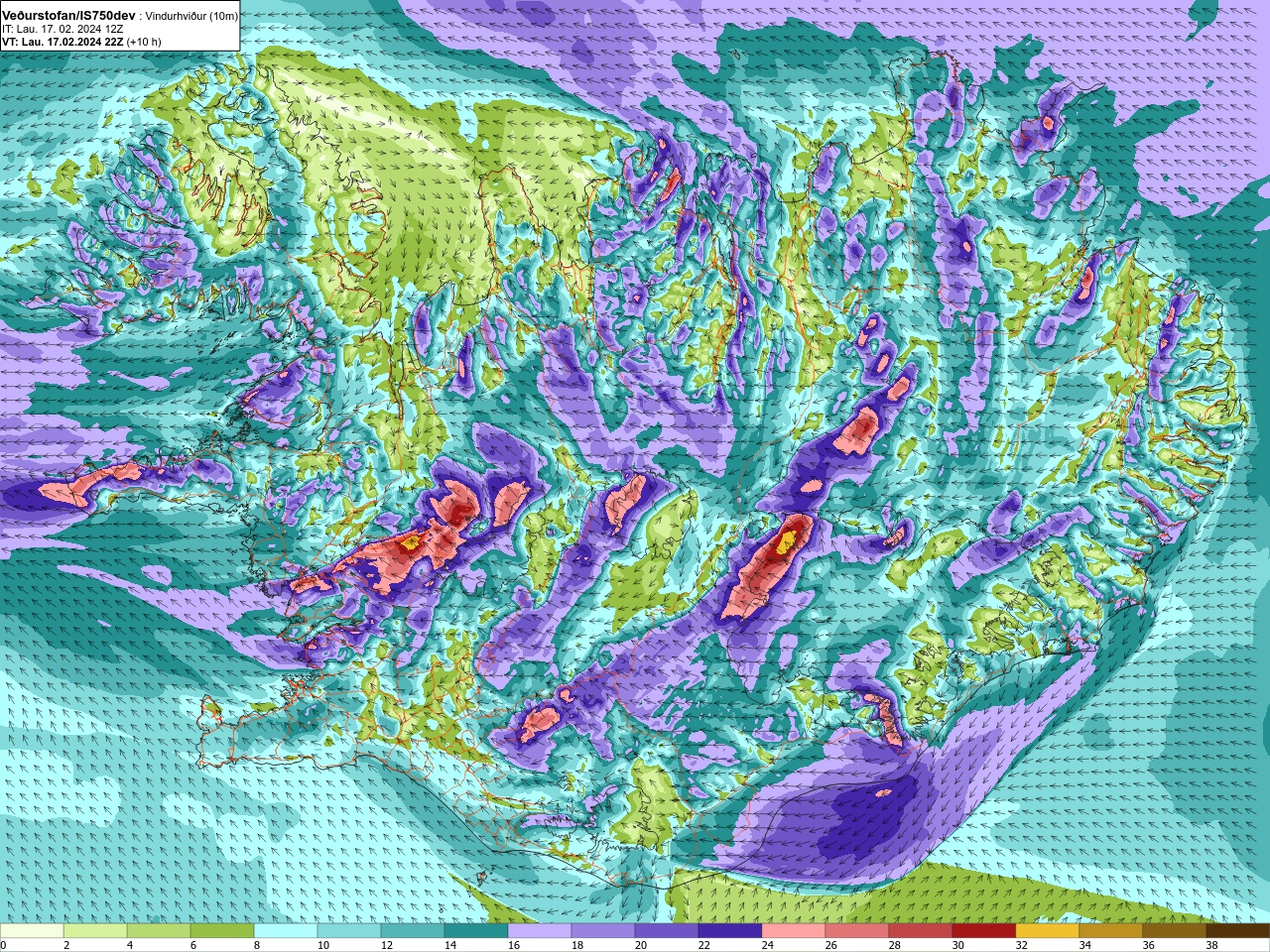Click the 'IT: Lau. 17. 02. 2024 12Z' line
The image size is (1270, 952).
pyautogui.click(x=63, y=29)
